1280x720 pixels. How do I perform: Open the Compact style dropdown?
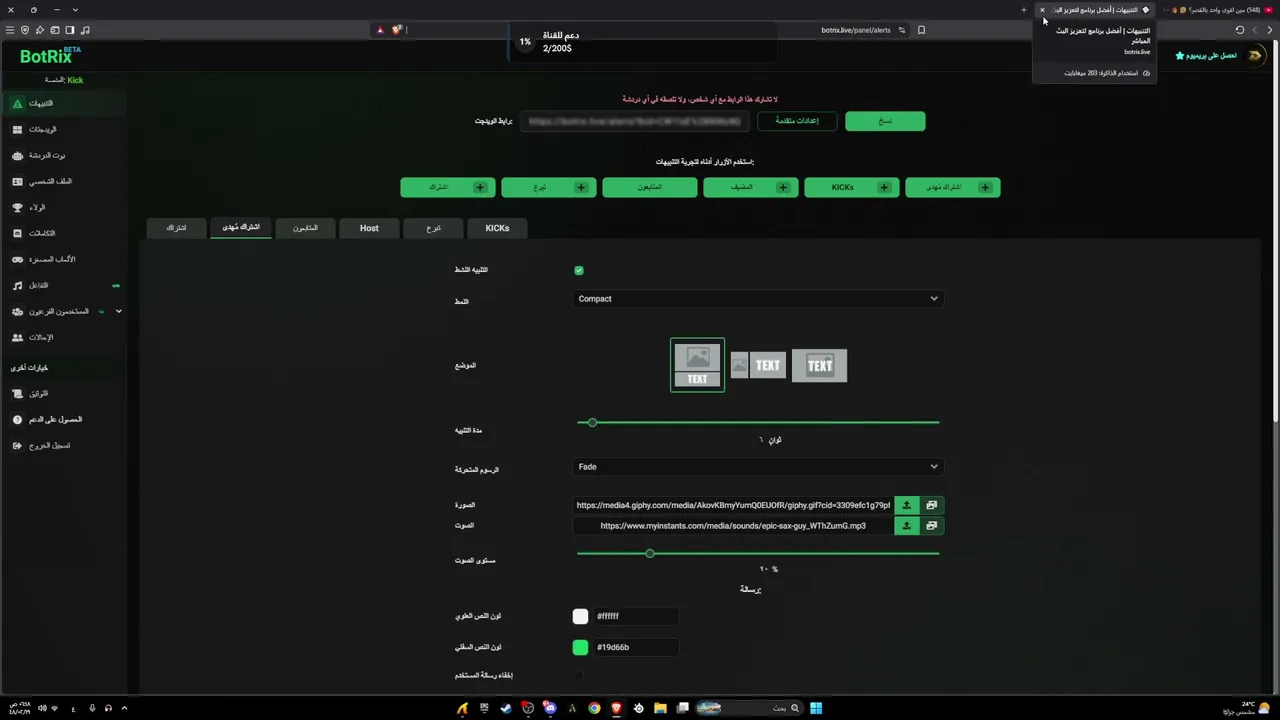tap(758, 298)
